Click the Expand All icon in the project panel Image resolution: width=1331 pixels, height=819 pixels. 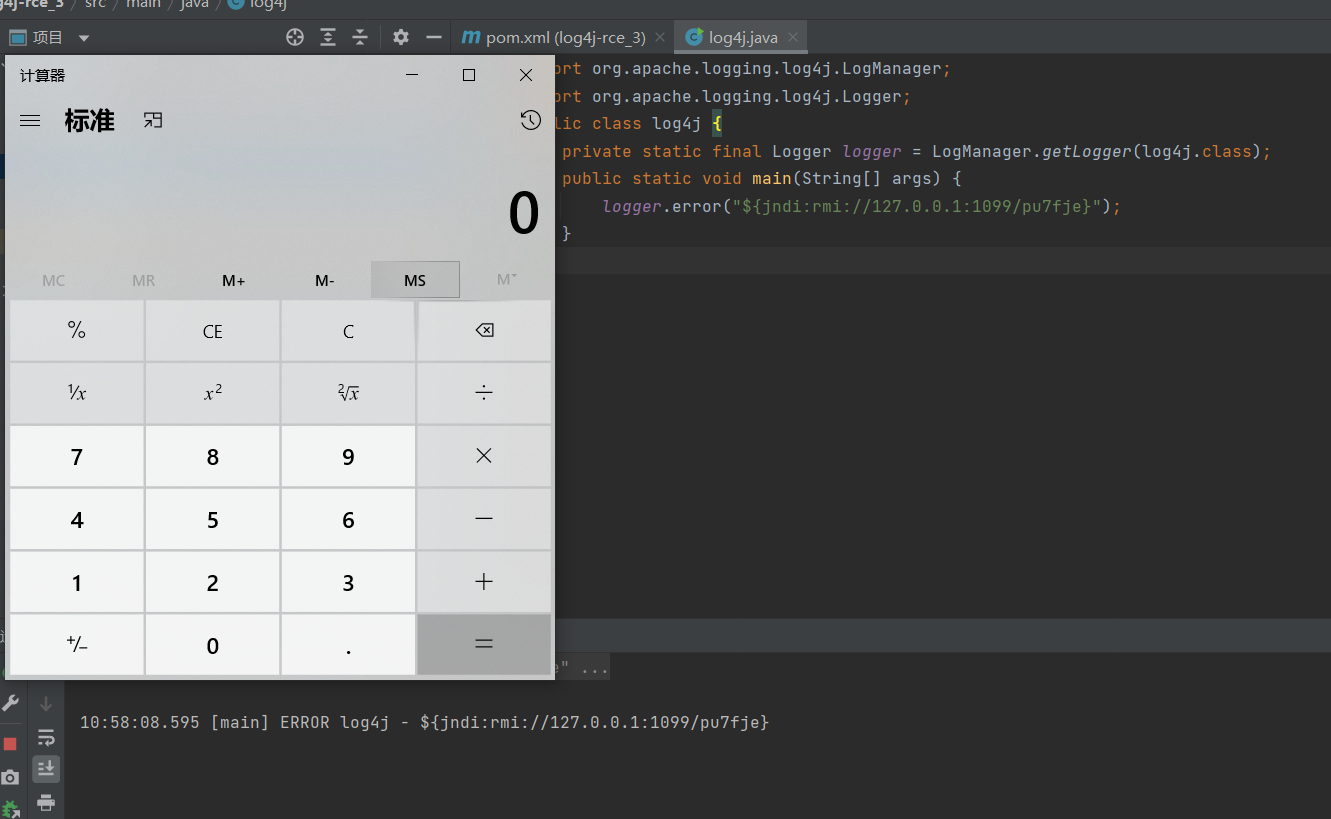[328, 38]
